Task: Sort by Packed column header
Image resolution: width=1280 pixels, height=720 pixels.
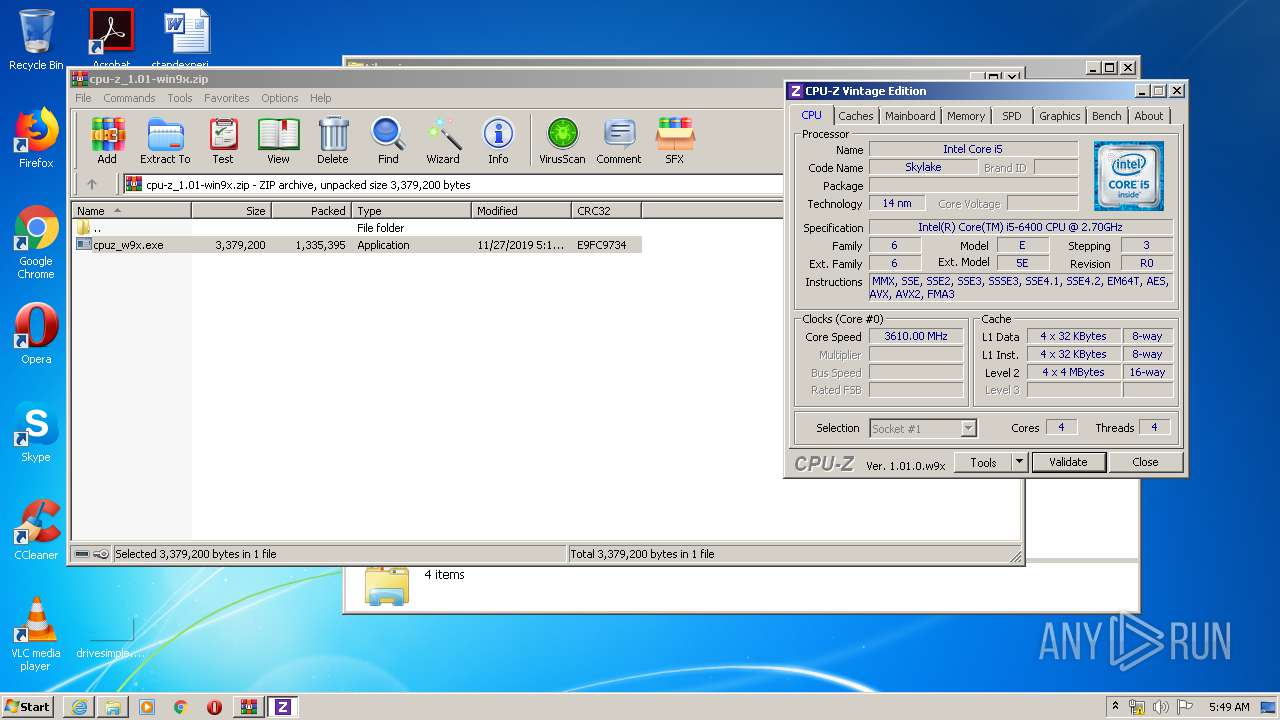Action: pos(311,211)
